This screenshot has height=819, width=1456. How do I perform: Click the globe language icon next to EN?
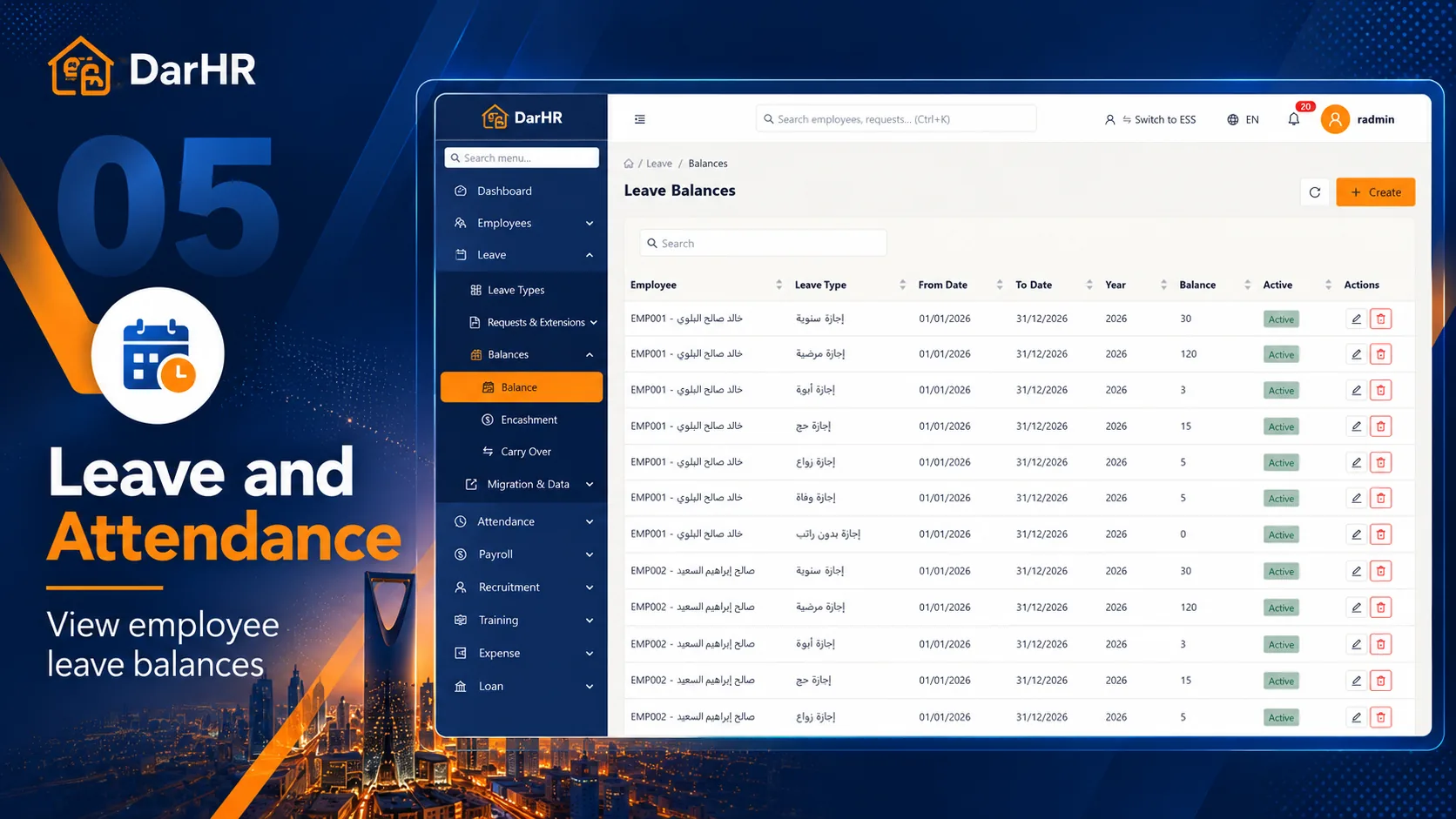click(1232, 120)
